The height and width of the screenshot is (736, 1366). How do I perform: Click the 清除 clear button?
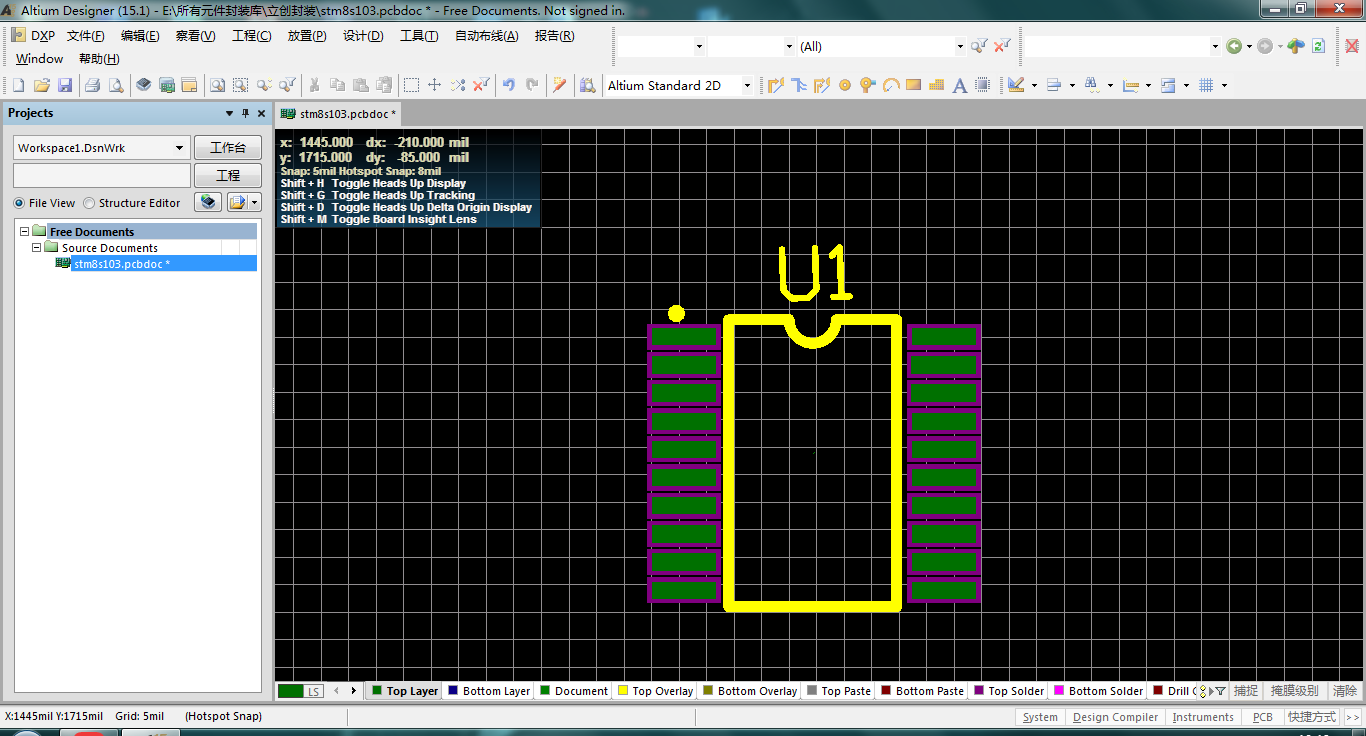(1345, 691)
